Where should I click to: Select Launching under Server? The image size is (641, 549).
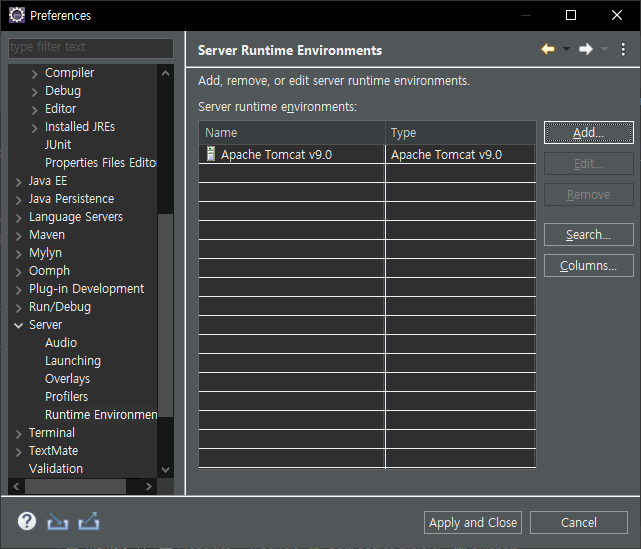(x=73, y=361)
